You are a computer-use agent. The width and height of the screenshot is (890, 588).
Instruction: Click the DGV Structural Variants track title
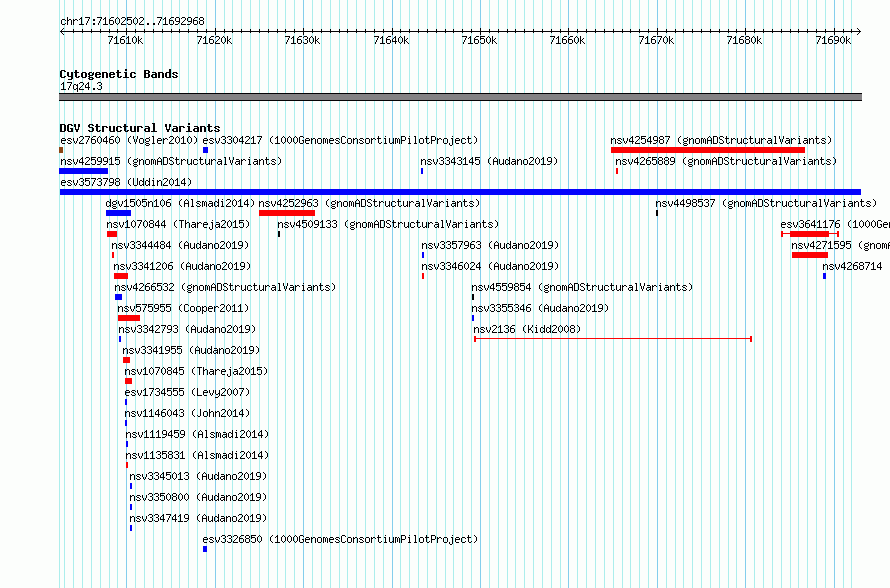(140, 128)
